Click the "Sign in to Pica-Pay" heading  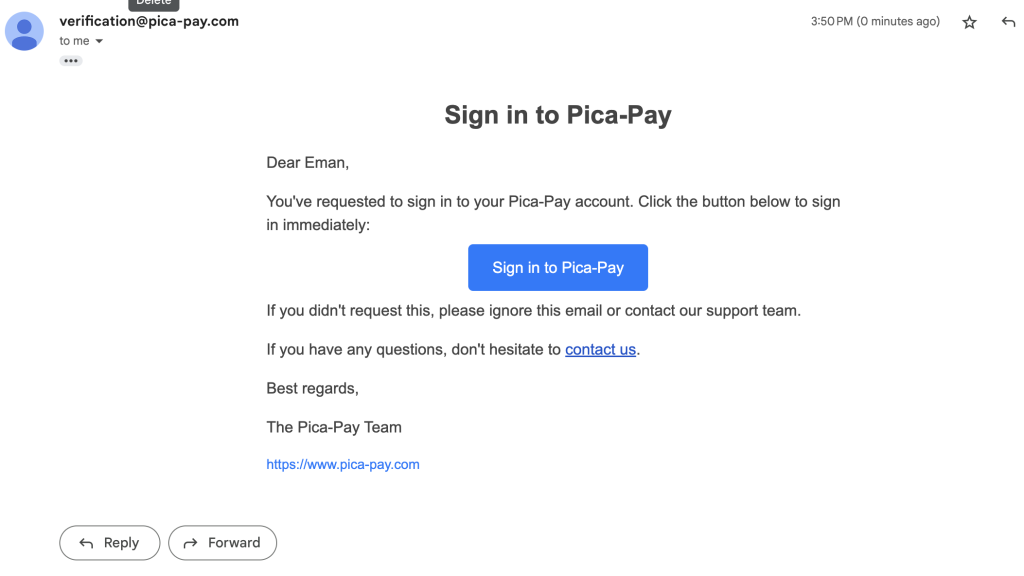coord(558,115)
